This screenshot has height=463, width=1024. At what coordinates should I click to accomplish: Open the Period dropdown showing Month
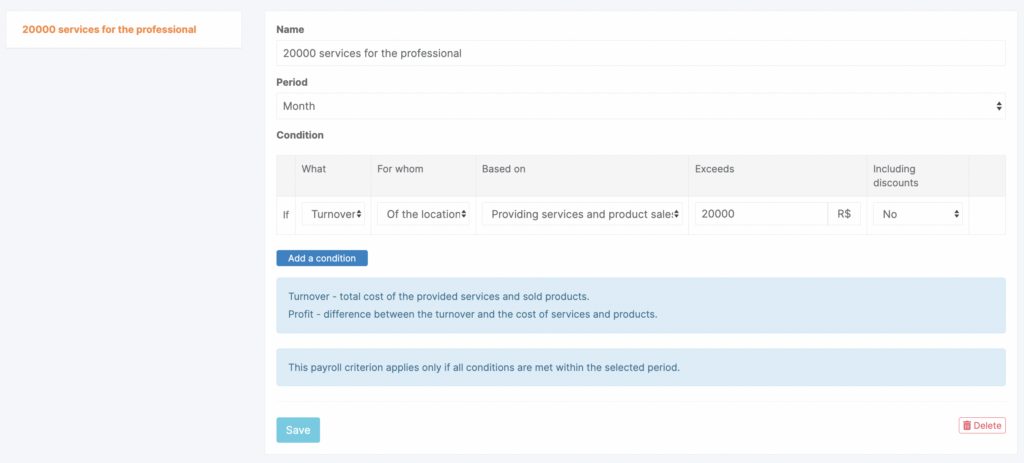pyautogui.click(x=640, y=106)
